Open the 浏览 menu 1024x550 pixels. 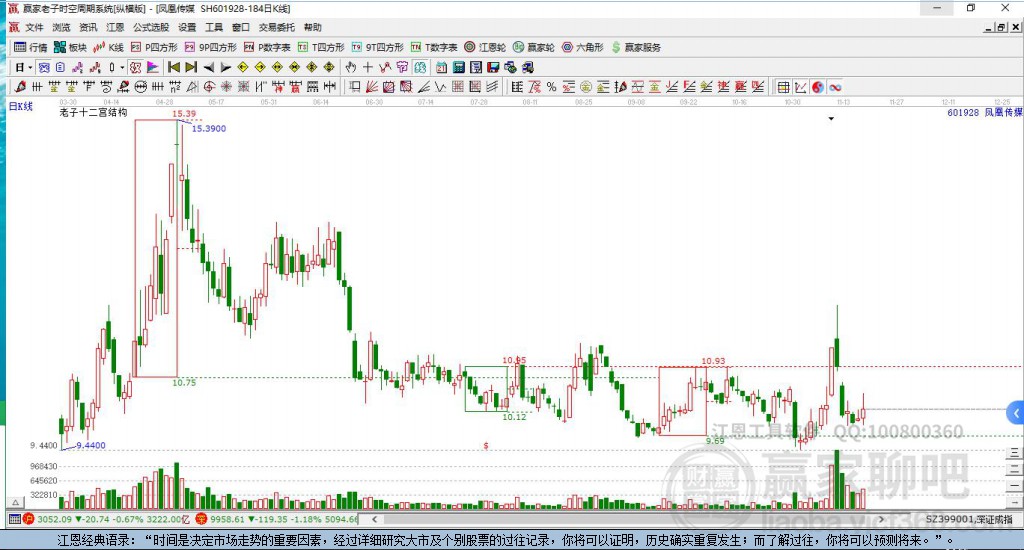pos(61,27)
